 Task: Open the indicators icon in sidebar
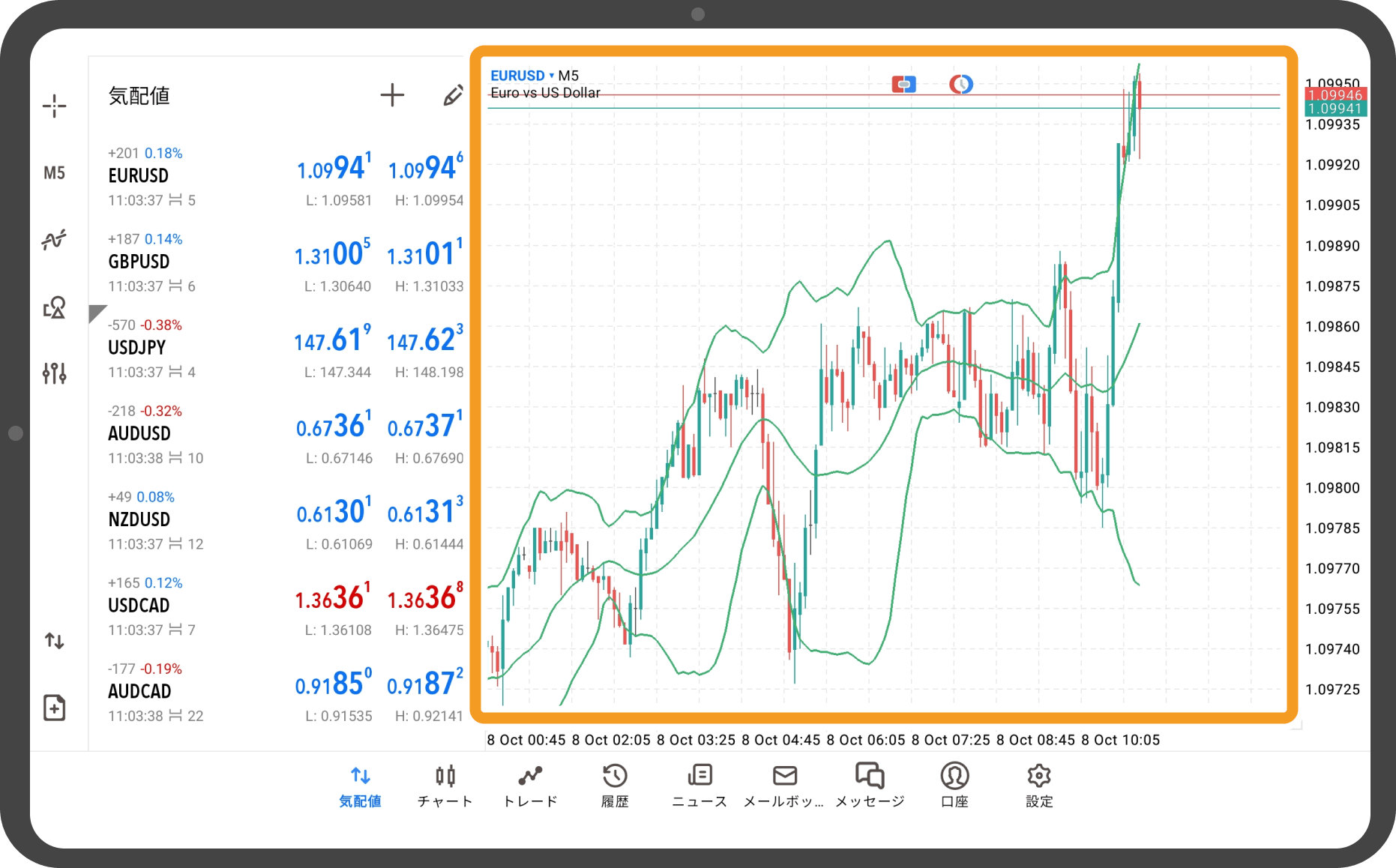click(x=54, y=240)
